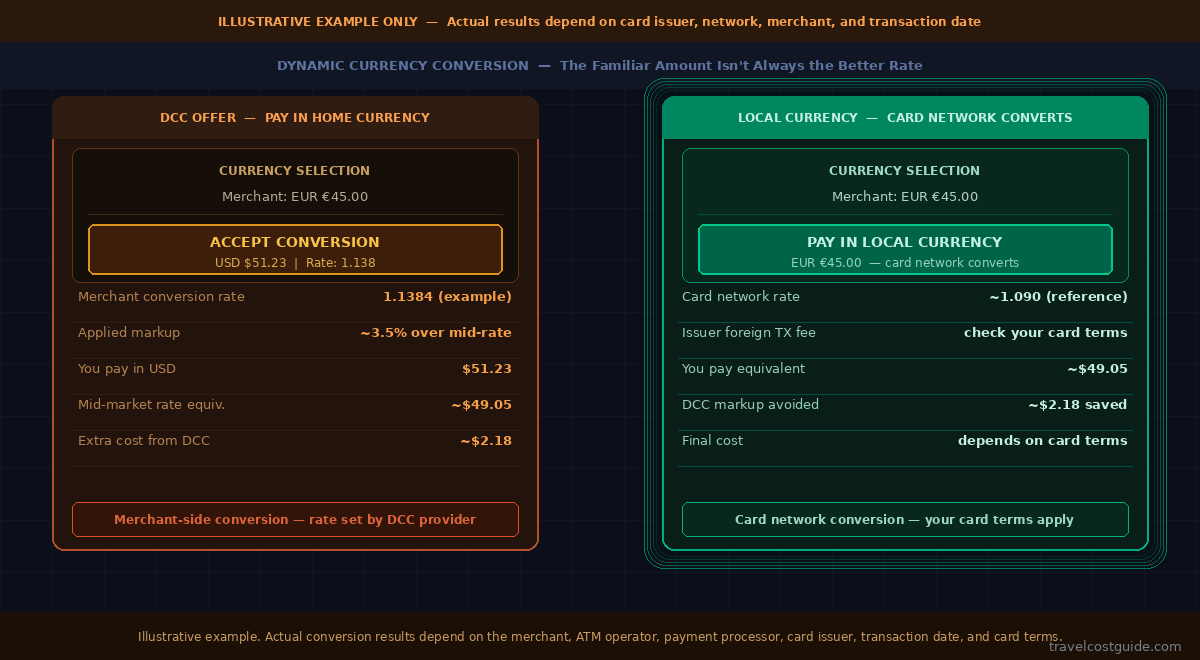1200x660 pixels.
Task: Click 'CURRENCY SELECTION' heading in the DCC offer card
Action: [295, 171]
